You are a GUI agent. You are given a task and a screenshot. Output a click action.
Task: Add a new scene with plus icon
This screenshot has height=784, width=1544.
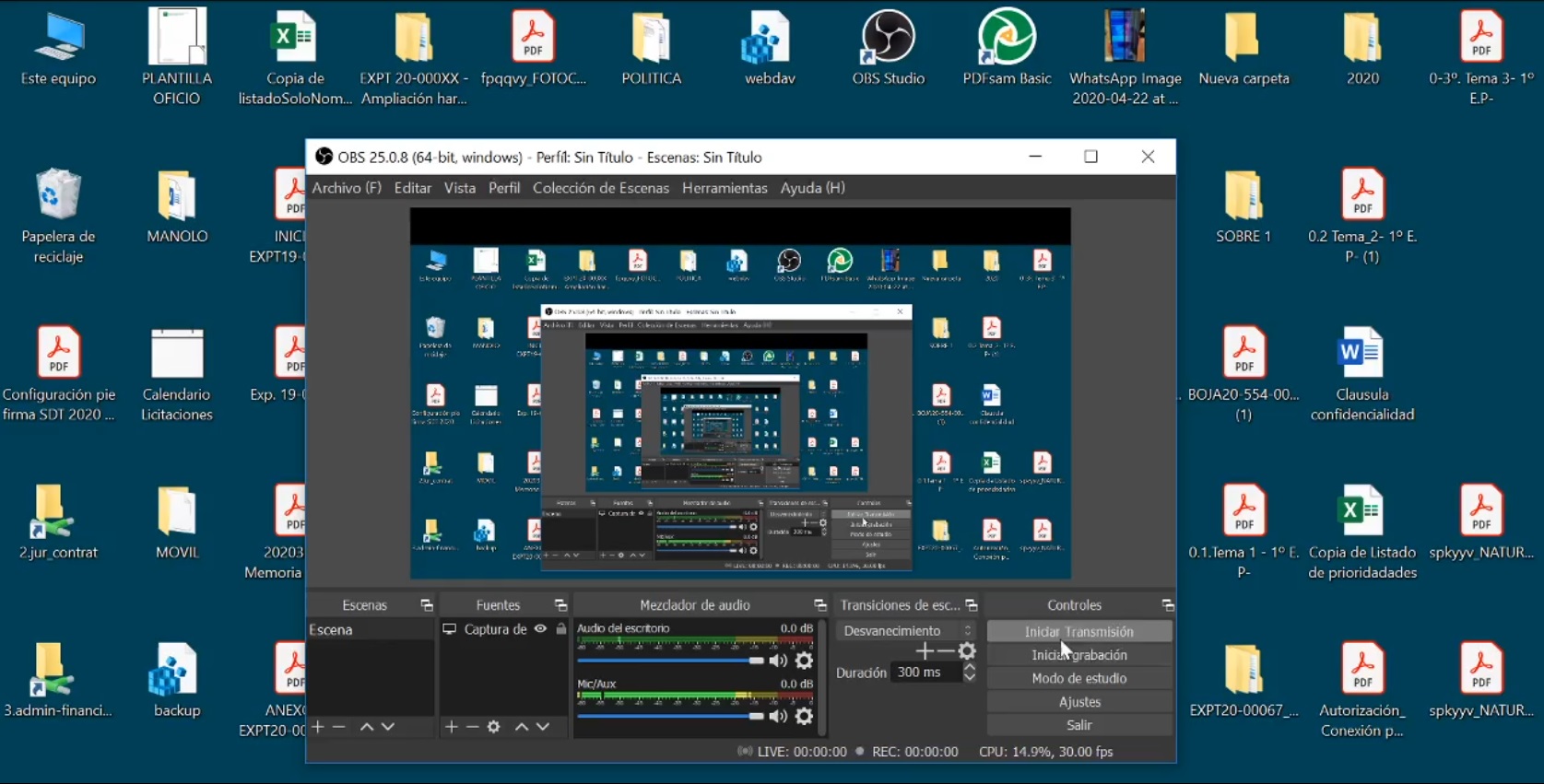click(318, 727)
